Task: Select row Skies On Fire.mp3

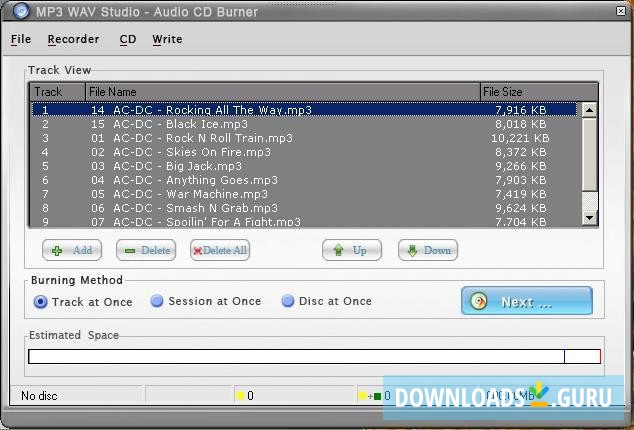Action: 304,152
